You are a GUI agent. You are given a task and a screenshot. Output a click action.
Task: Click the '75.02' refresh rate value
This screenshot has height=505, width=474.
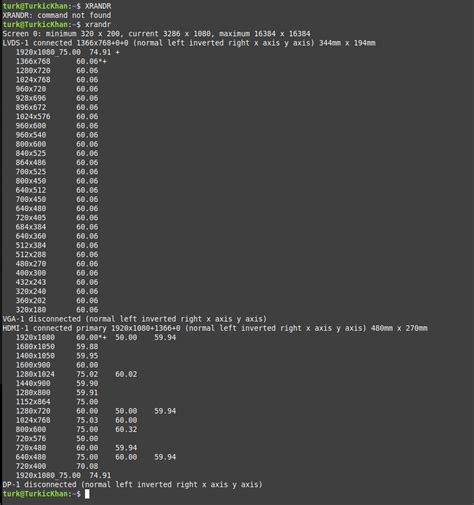pos(87,374)
